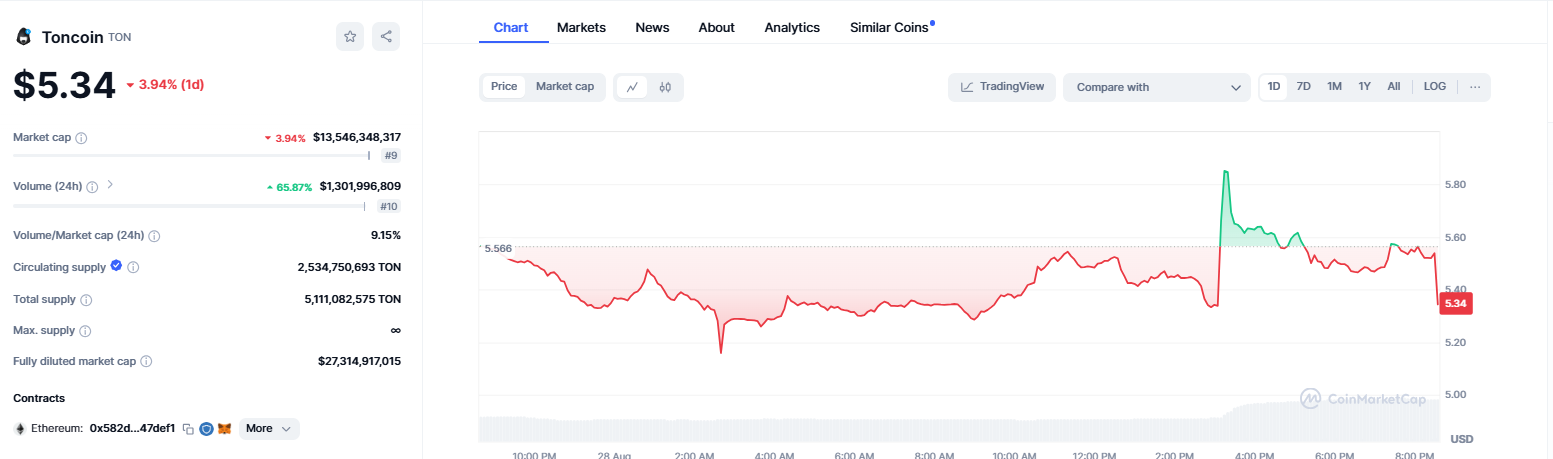
Task: Click the USD currency label on chart
Action: coord(1461,439)
